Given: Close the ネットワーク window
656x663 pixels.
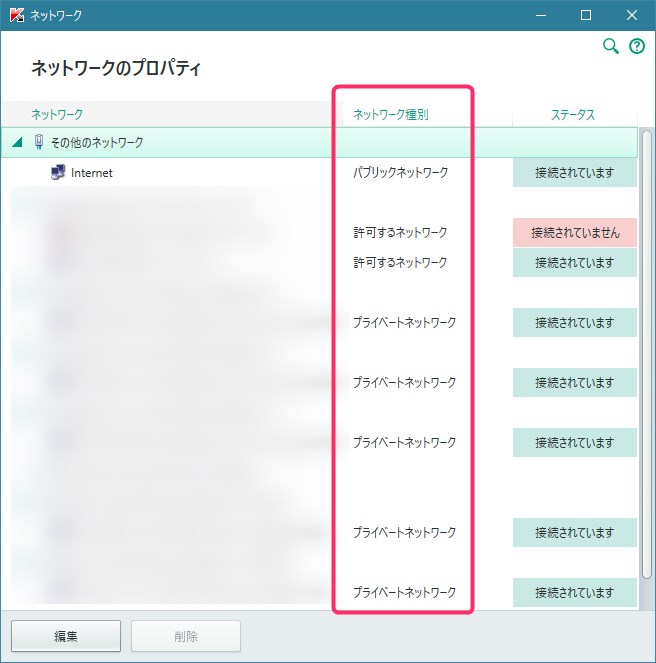Looking at the screenshot, I should (632, 15).
